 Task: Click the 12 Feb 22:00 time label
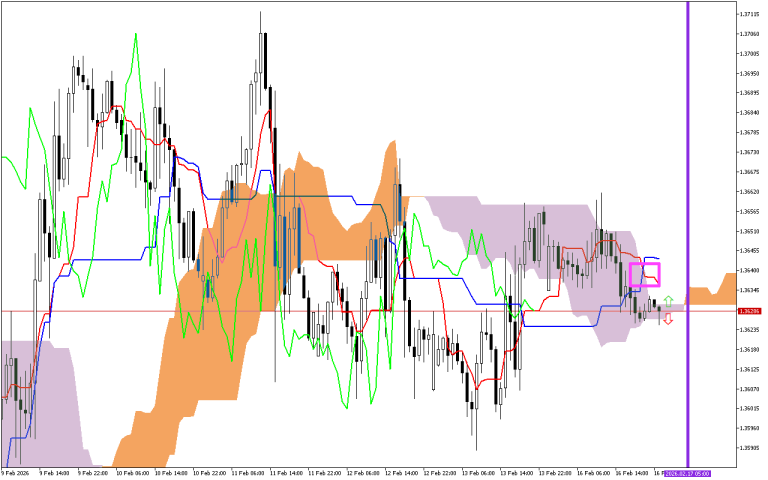(x=440, y=474)
